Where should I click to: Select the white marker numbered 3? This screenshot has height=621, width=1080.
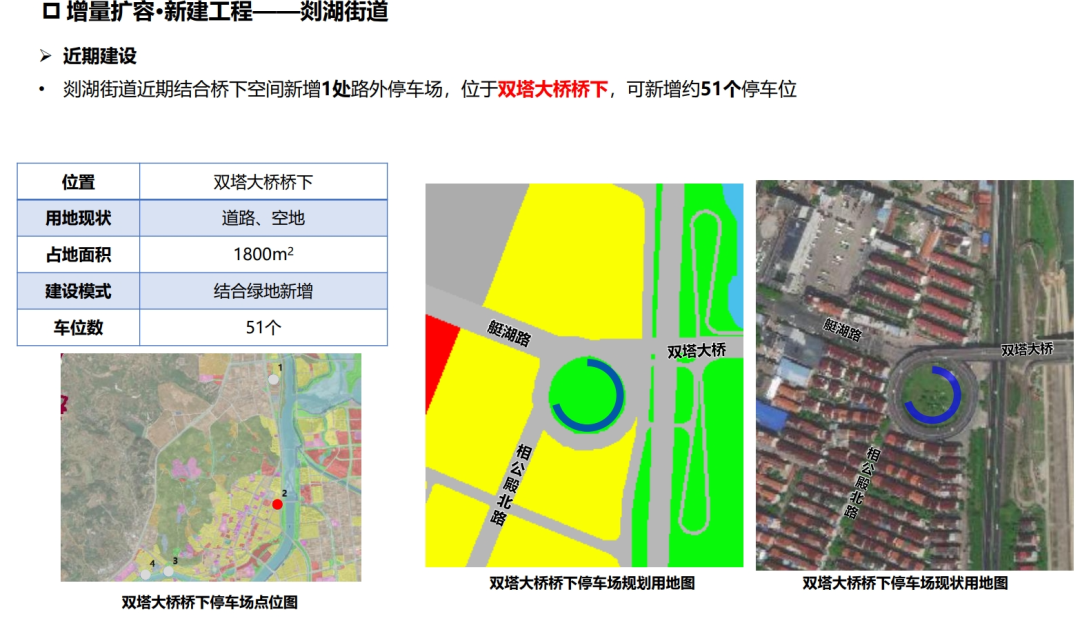pyautogui.click(x=168, y=569)
